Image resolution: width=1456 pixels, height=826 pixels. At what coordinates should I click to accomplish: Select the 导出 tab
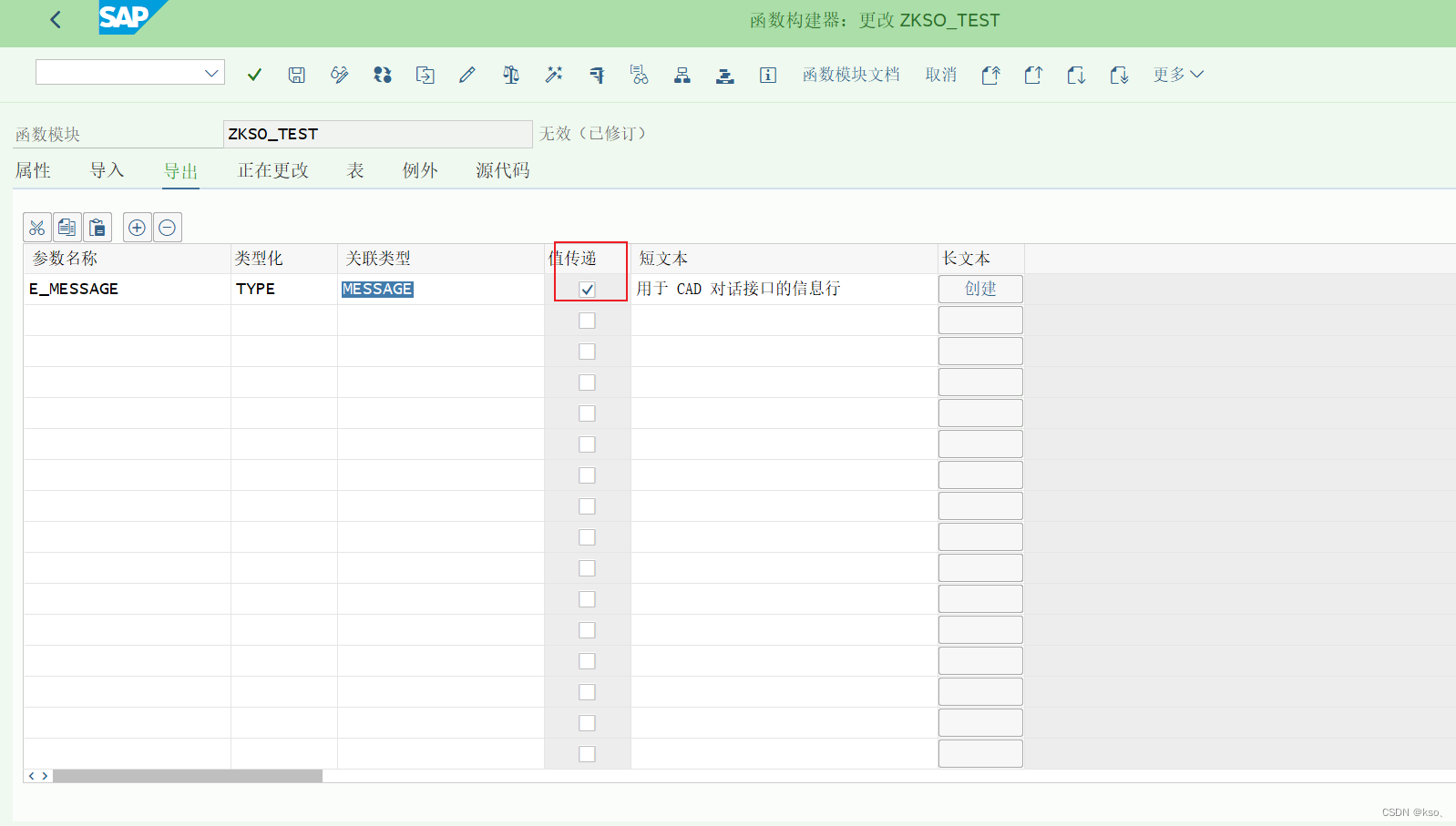pyautogui.click(x=180, y=171)
